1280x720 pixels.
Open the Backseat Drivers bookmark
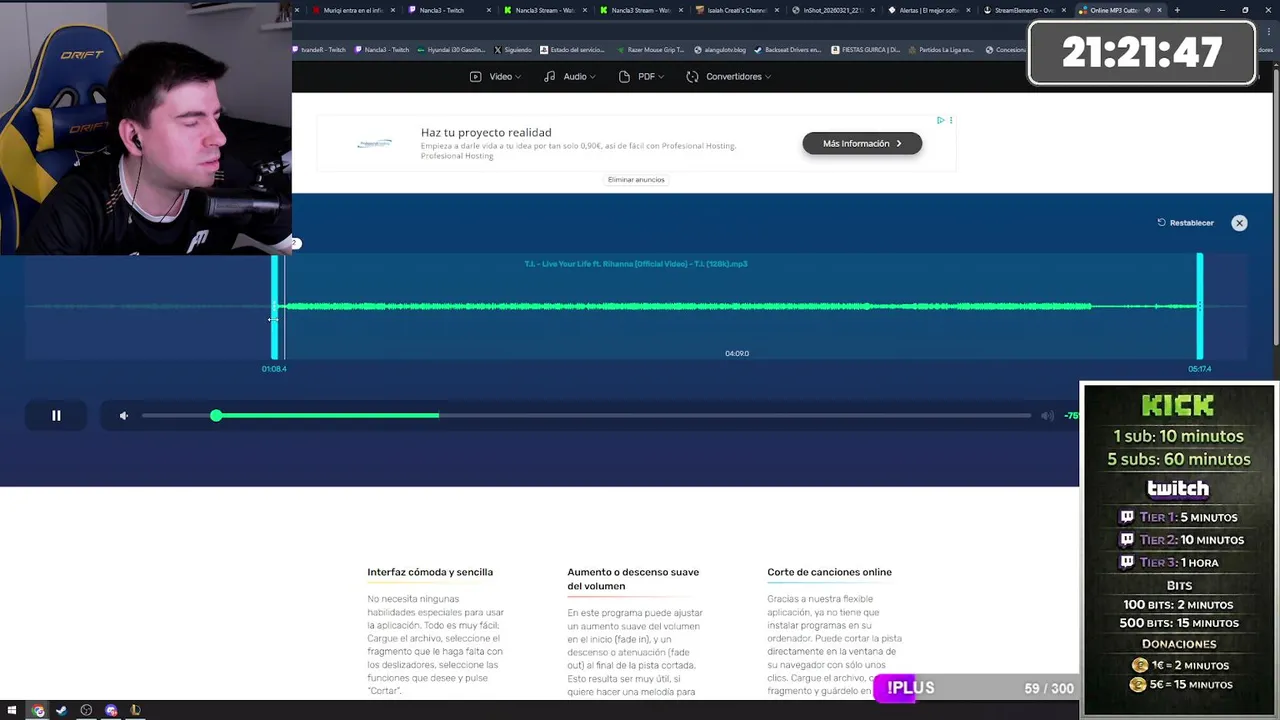pyautogui.click(x=787, y=49)
